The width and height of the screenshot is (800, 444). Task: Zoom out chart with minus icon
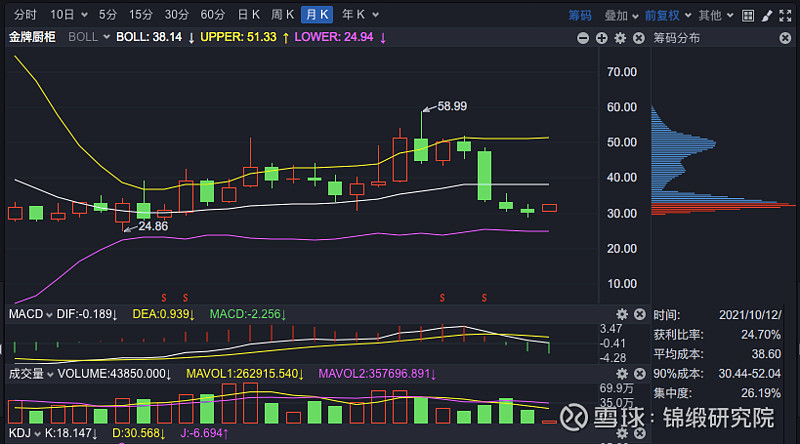(584, 38)
